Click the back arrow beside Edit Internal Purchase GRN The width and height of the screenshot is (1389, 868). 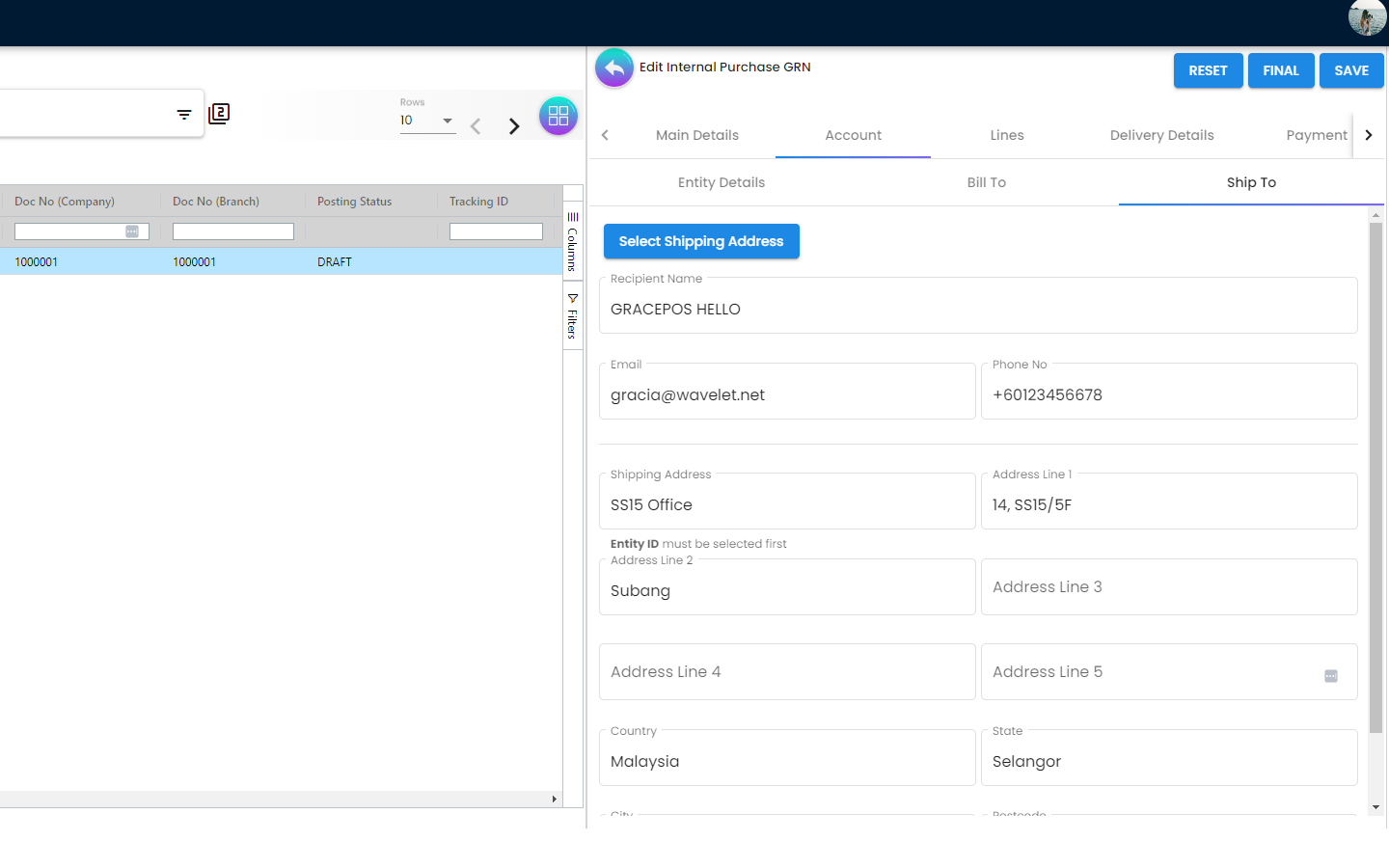pyautogui.click(x=614, y=68)
